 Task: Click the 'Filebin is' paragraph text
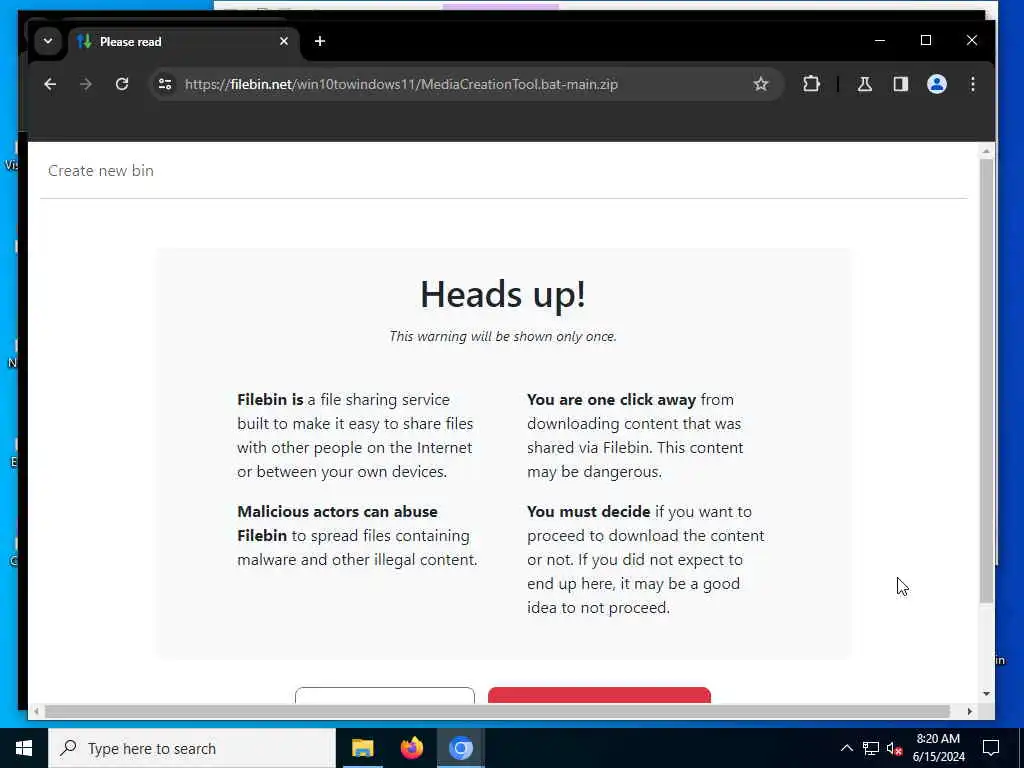coord(355,436)
